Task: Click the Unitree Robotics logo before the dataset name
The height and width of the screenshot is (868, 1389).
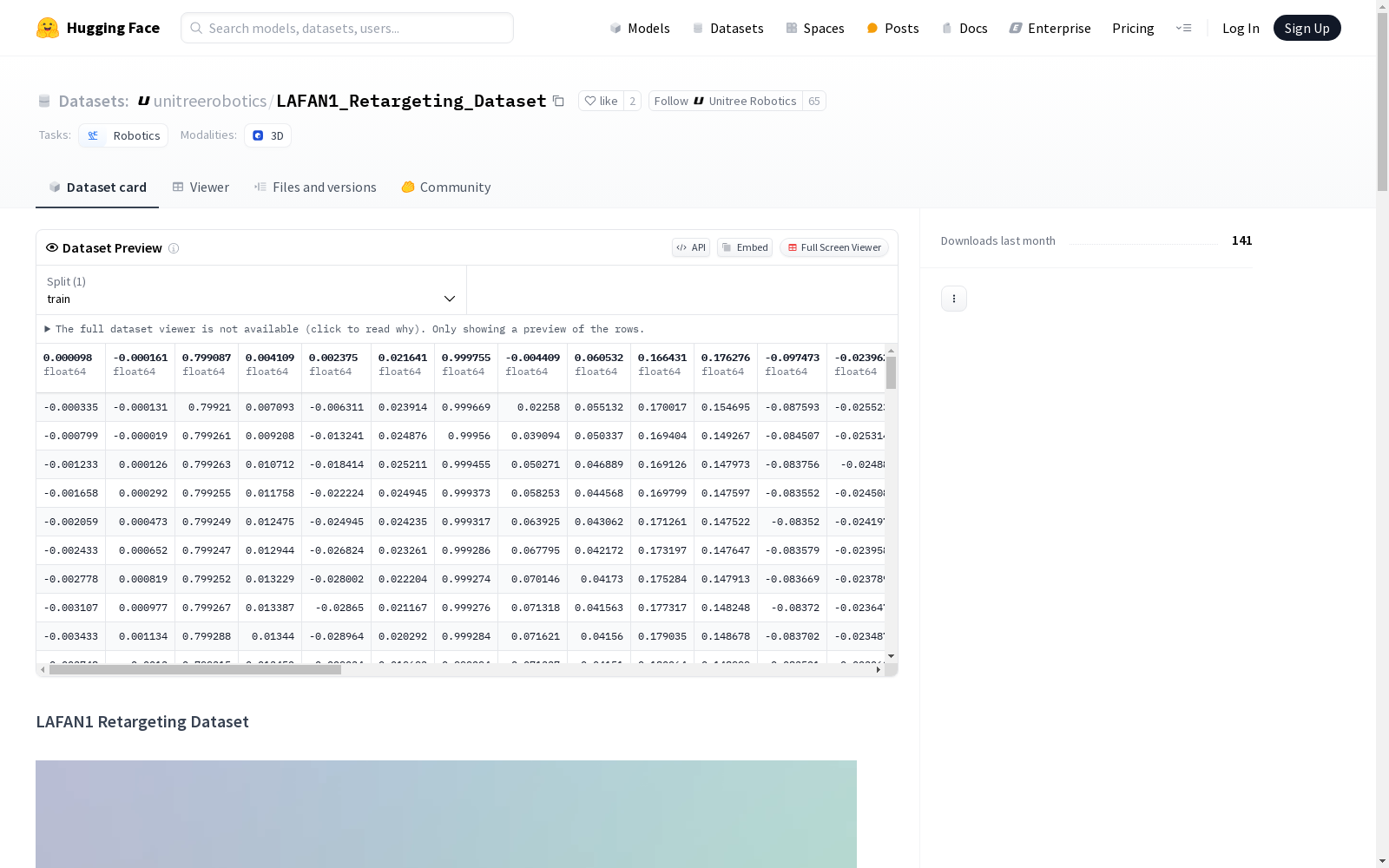Action: pyautogui.click(x=144, y=101)
